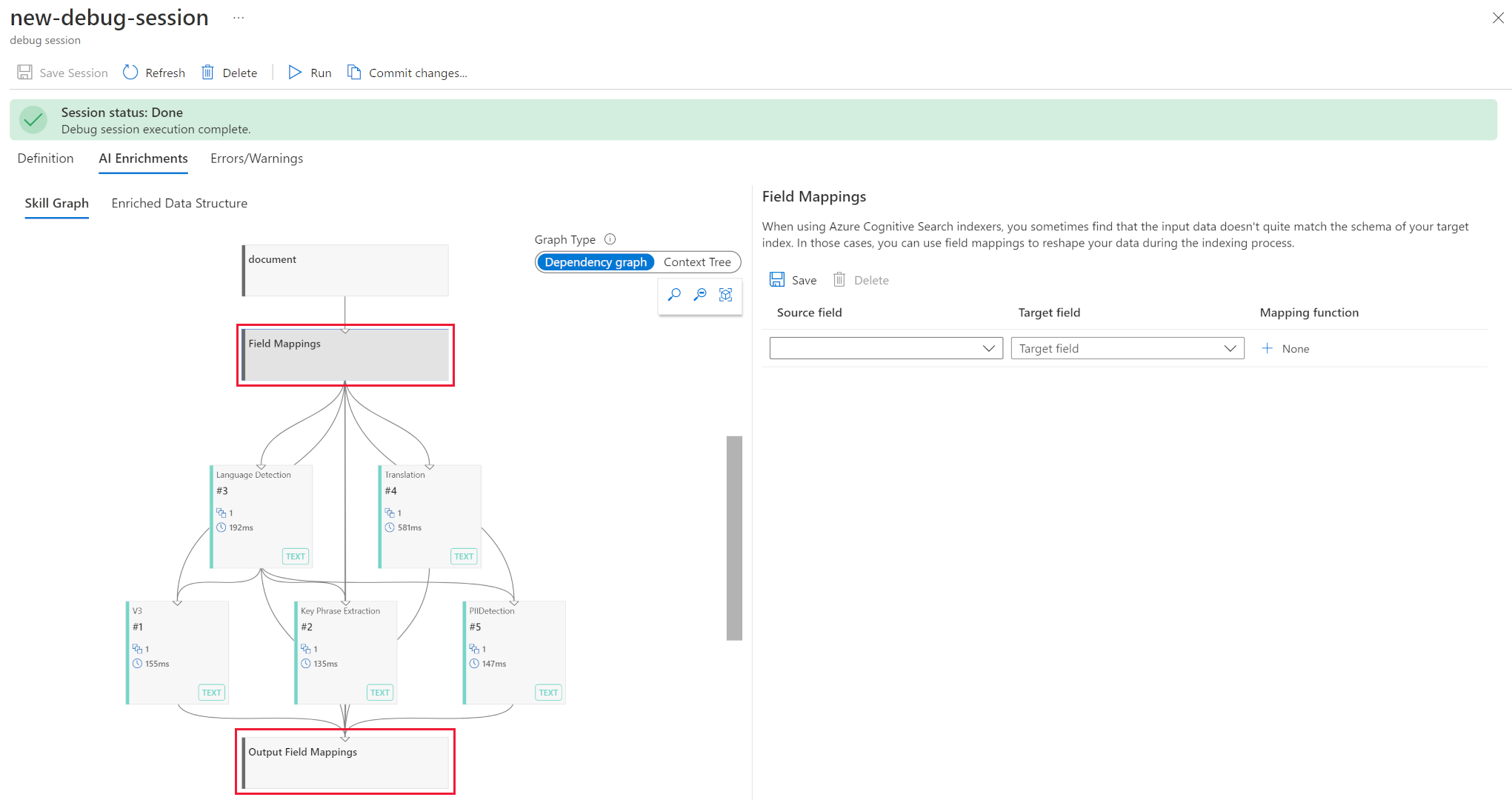Click the TEXT badge on Translation node
The width and height of the screenshot is (1512, 800).
coord(464,556)
